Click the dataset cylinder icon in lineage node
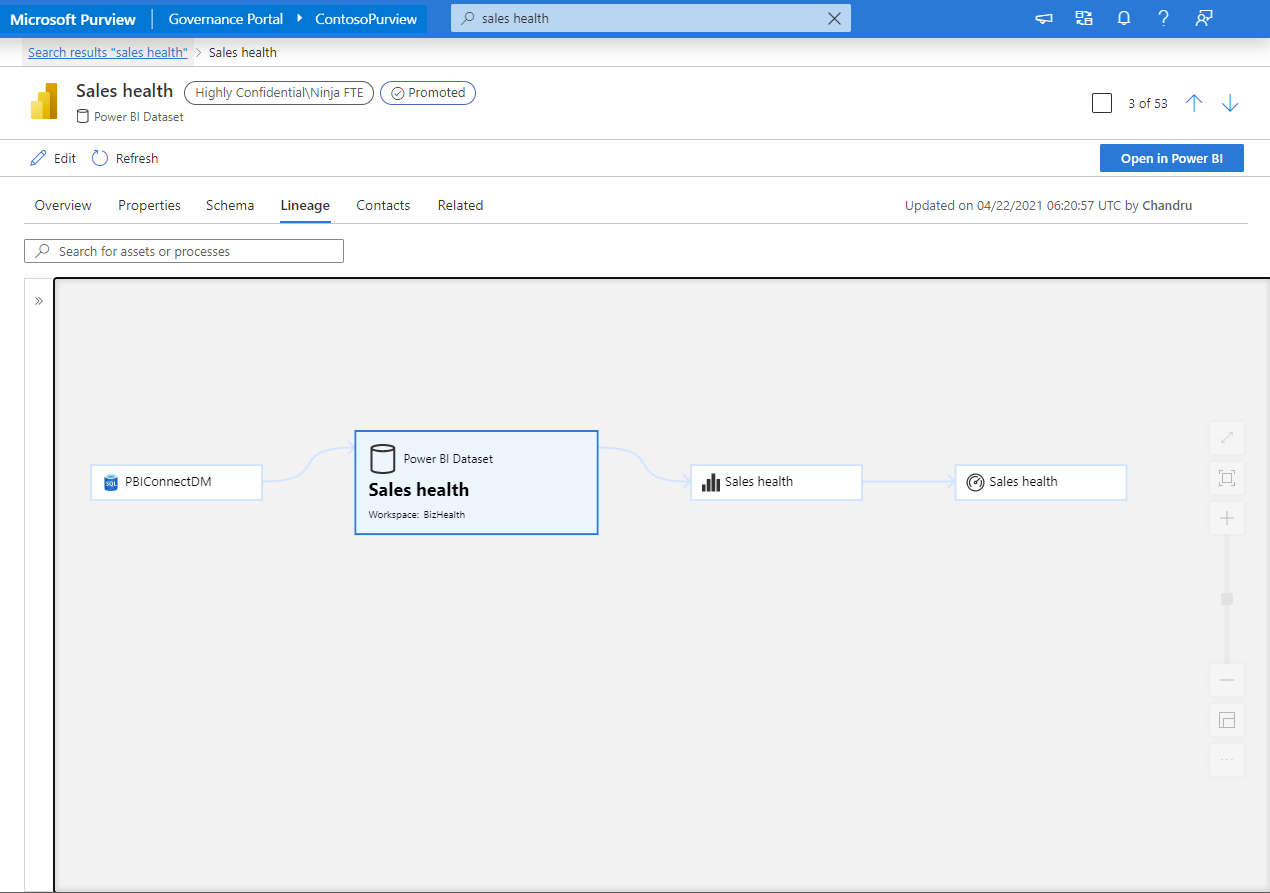 click(x=382, y=459)
